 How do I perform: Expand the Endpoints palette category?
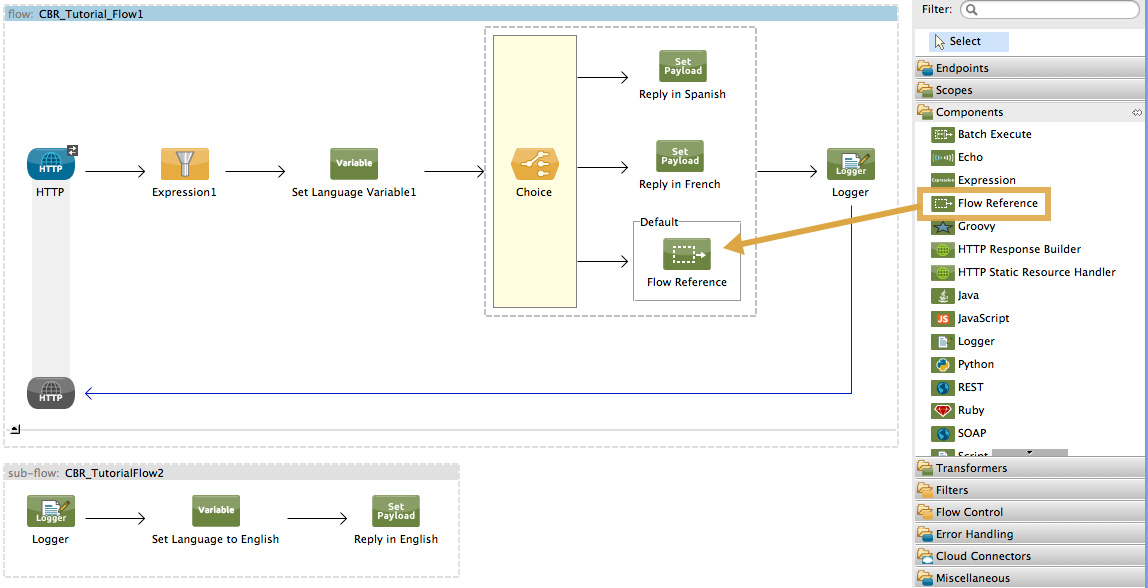pos(962,68)
